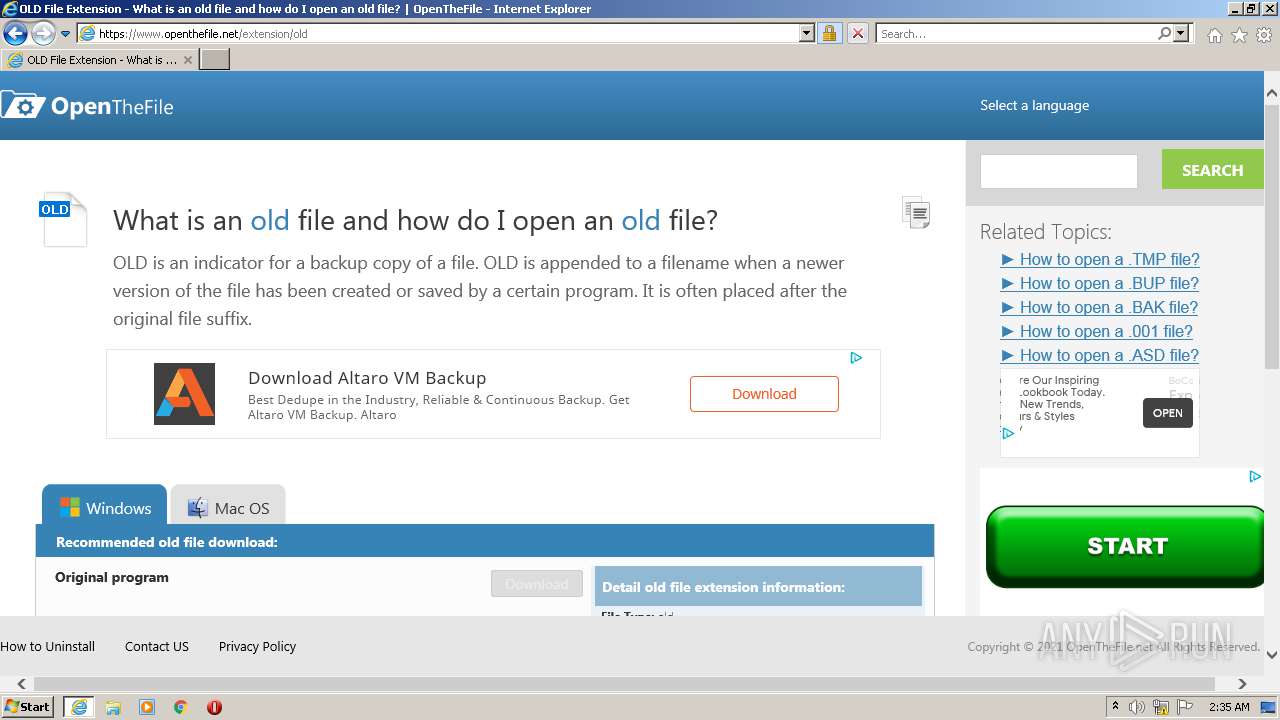1280x720 pixels.
Task: Open How to open a .TMP file link
Action: (x=1099, y=259)
